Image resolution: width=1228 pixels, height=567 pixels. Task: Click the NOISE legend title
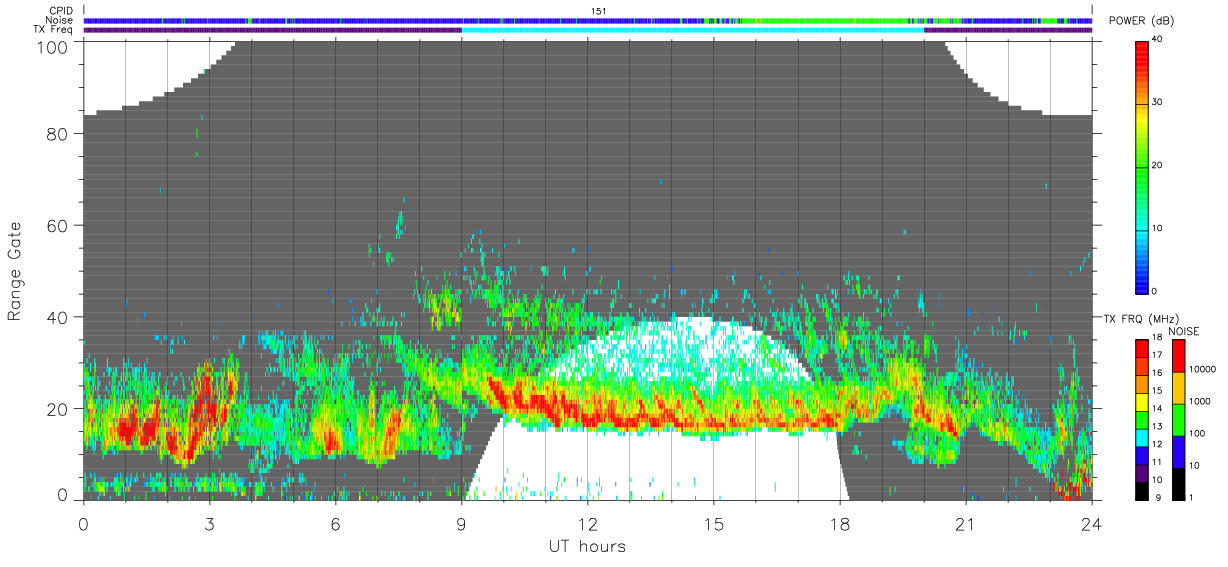[1184, 331]
